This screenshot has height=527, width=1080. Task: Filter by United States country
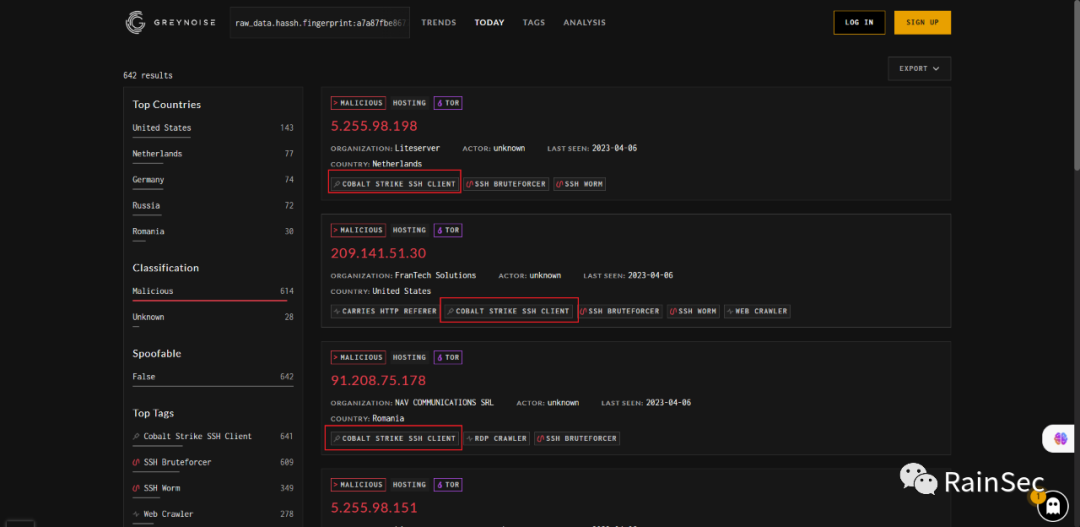click(x=213, y=128)
